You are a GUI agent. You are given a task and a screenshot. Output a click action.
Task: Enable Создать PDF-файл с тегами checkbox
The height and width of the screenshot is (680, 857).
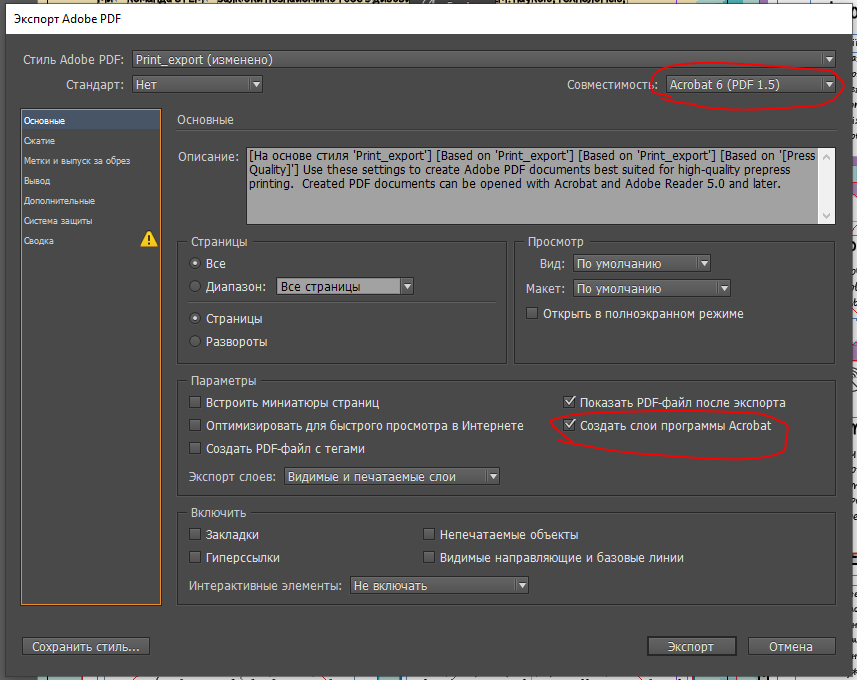click(195, 449)
